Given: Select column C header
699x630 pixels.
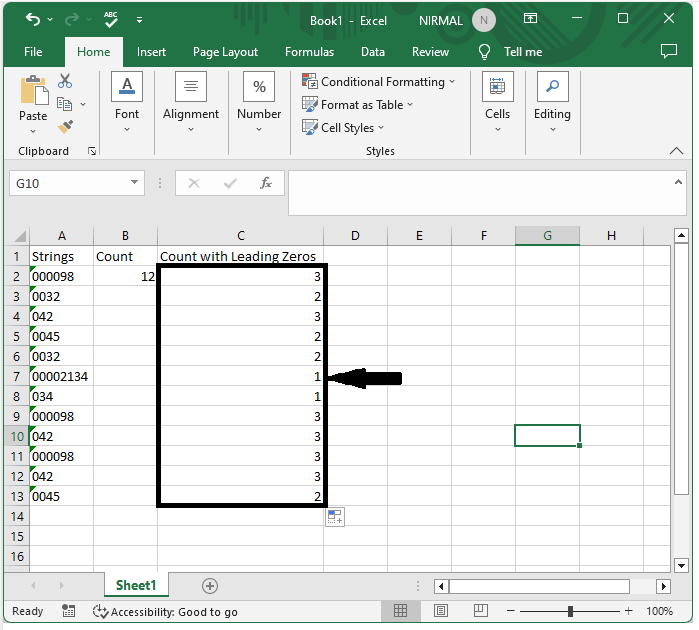Looking at the screenshot, I should [241, 236].
